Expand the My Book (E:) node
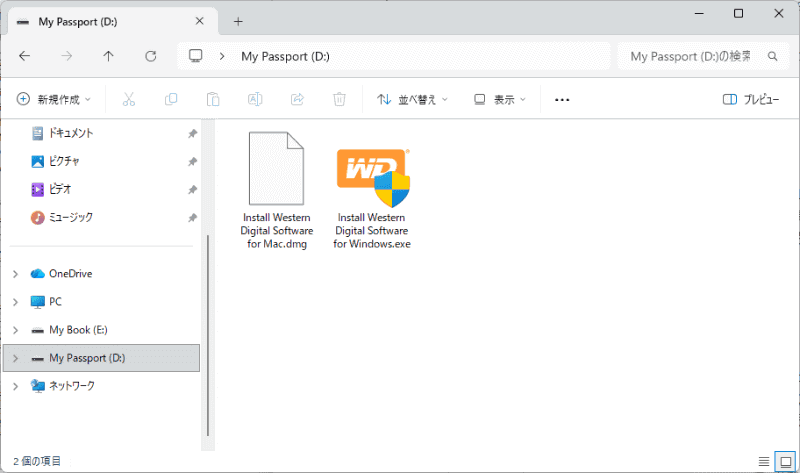800x473 pixels. [x=15, y=330]
